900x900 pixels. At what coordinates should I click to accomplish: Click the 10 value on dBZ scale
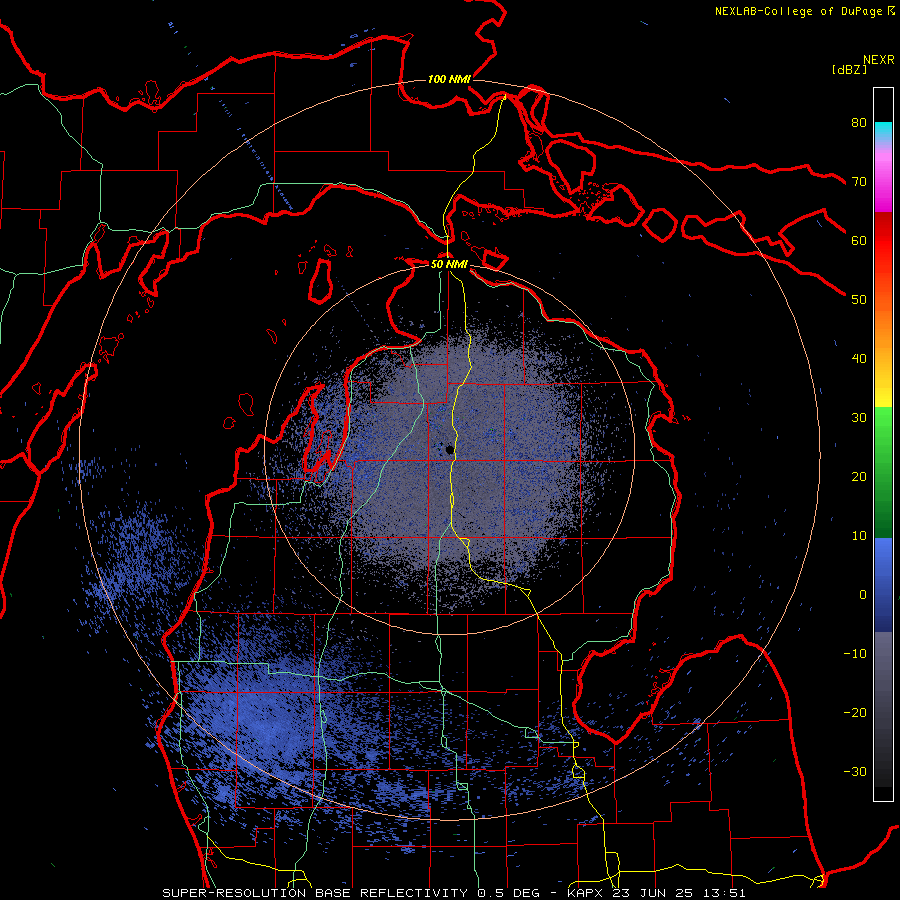[859, 536]
